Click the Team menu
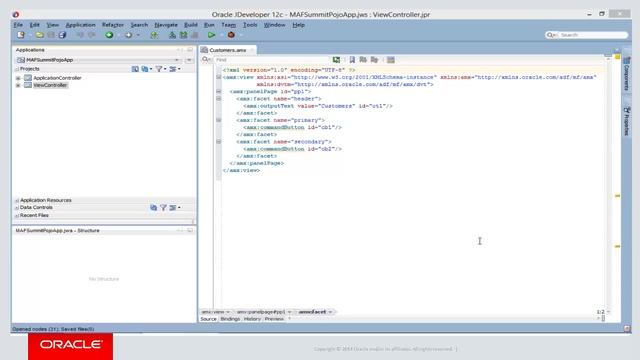 pyautogui.click(x=228, y=25)
